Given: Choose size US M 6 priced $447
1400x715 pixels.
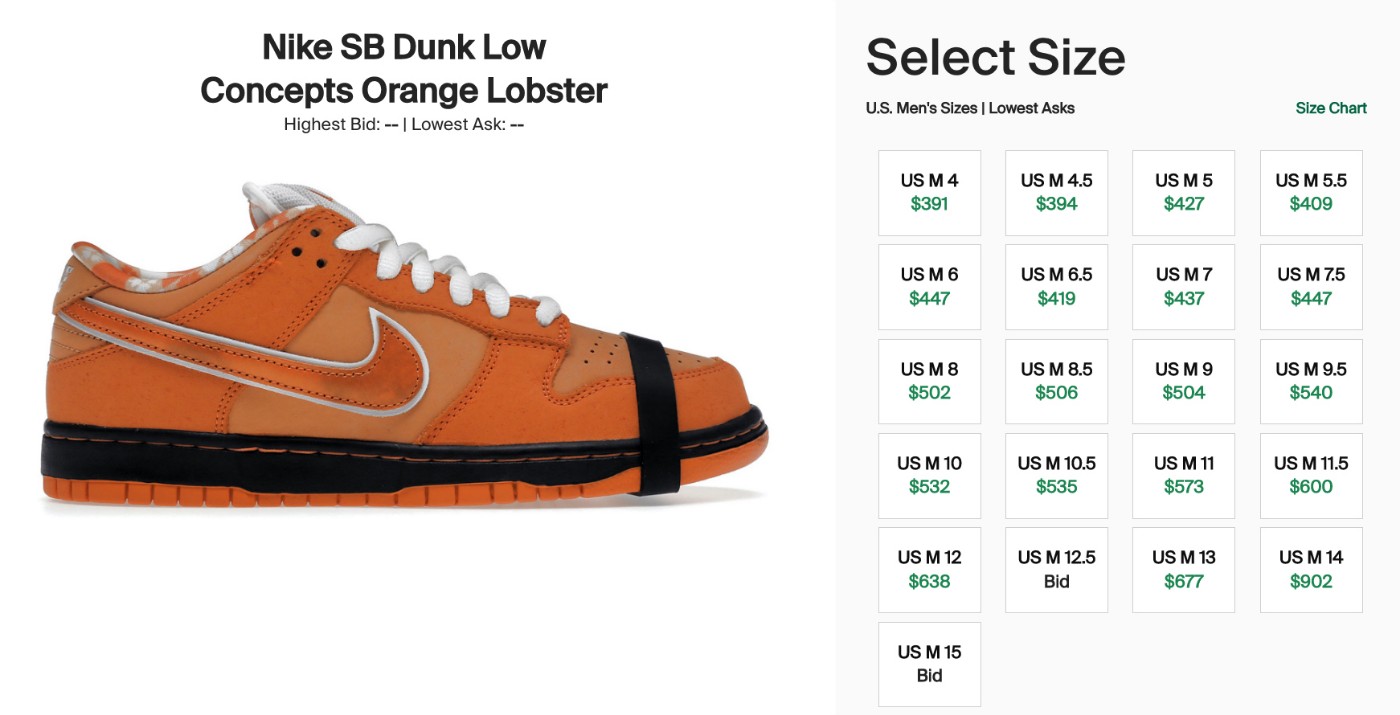Looking at the screenshot, I should tap(929, 287).
